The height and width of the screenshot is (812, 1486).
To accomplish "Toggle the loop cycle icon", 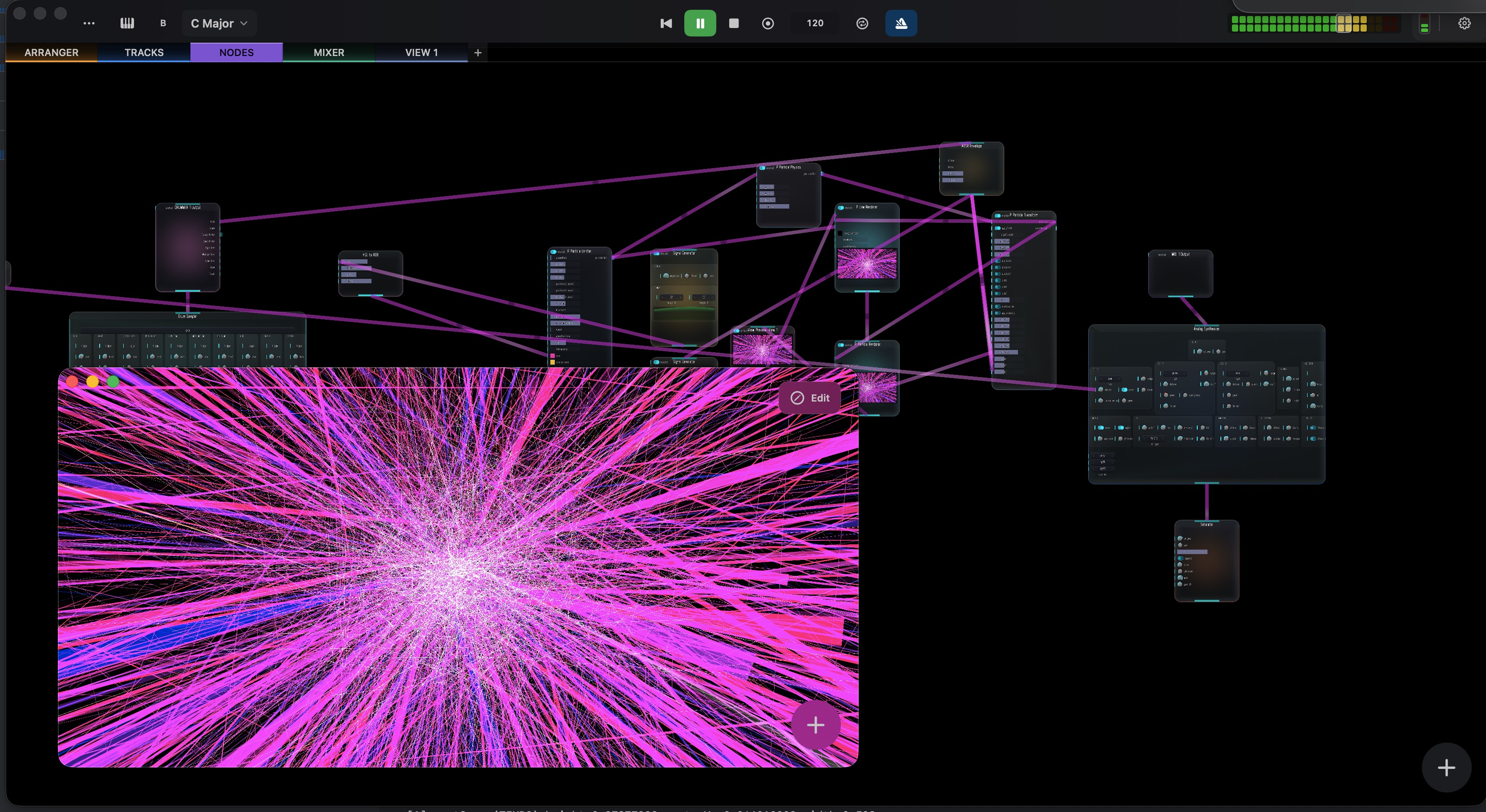I will tap(862, 23).
